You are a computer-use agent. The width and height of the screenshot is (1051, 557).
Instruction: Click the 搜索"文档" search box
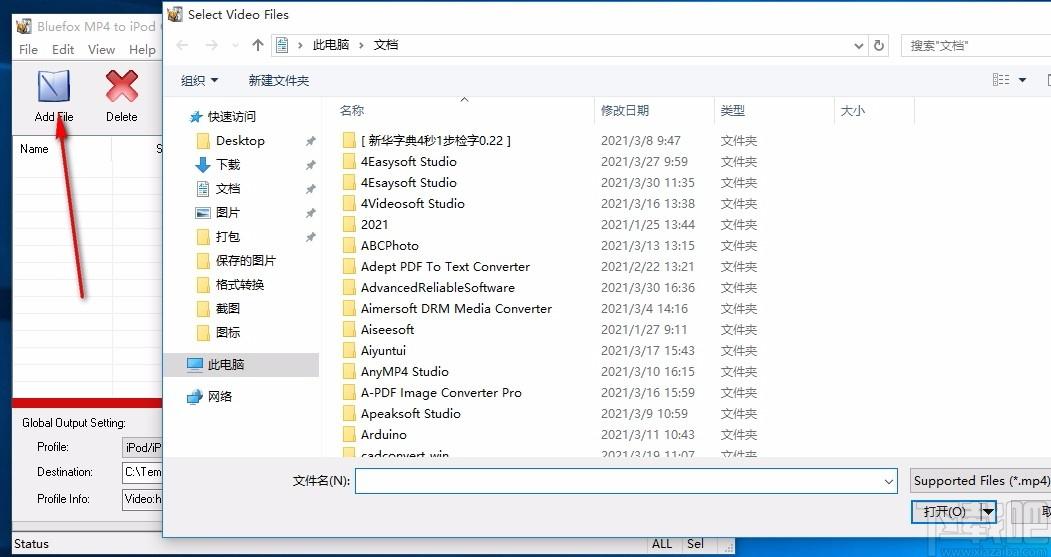coord(976,46)
